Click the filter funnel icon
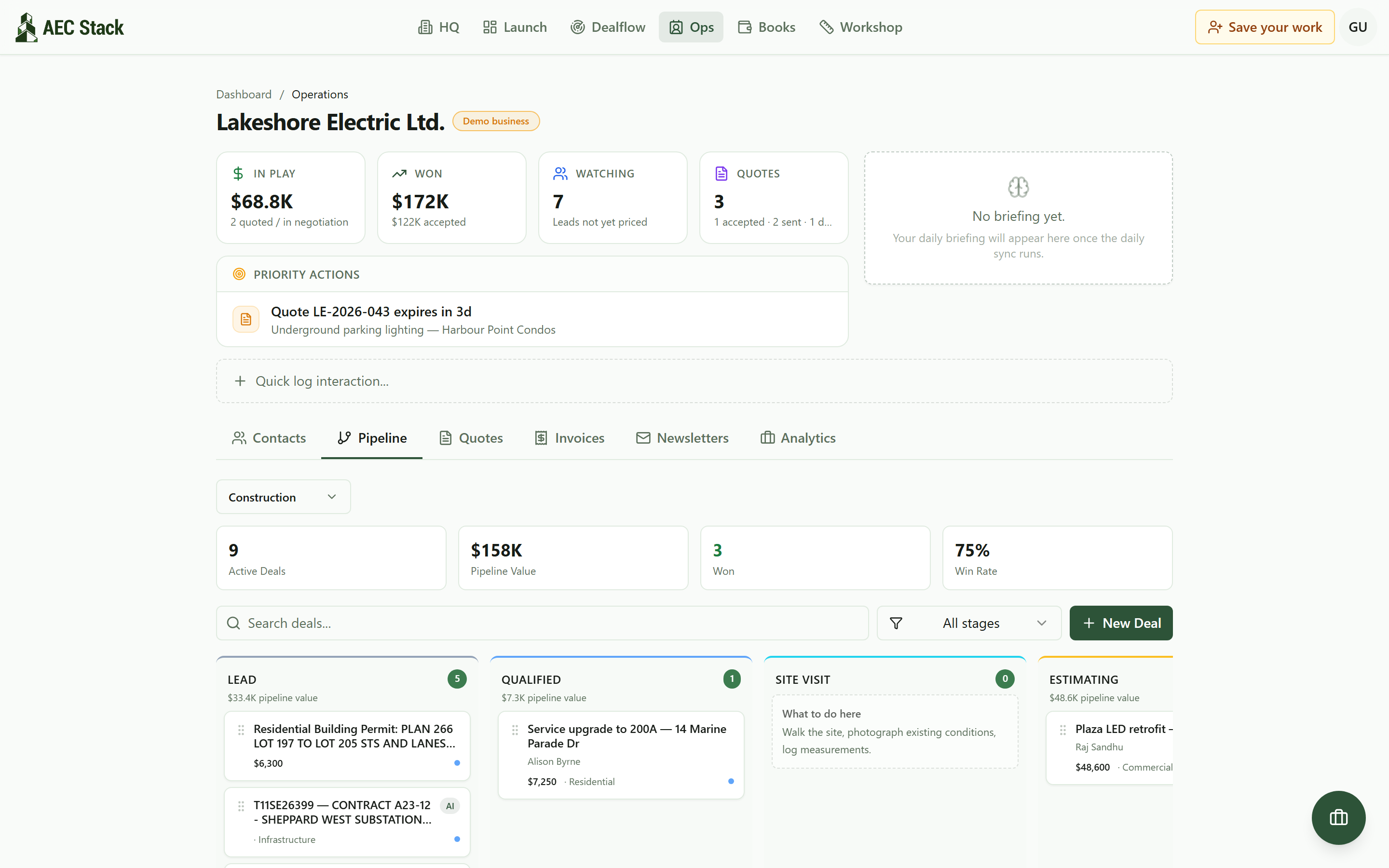The image size is (1389, 868). point(896,623)
